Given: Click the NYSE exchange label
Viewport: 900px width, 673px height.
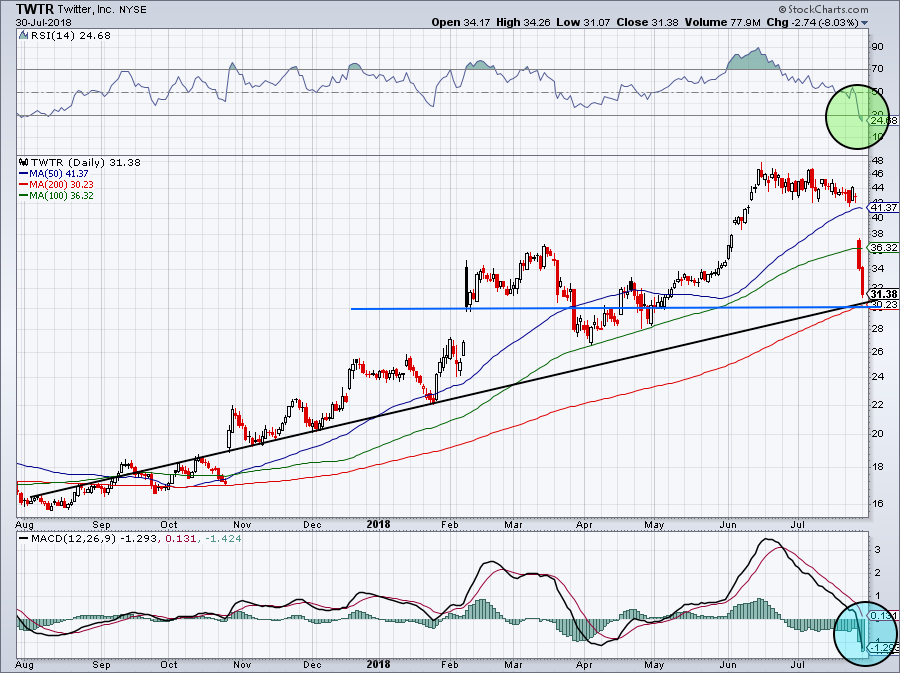Looking at the screenshot, I should coord(133,10).
